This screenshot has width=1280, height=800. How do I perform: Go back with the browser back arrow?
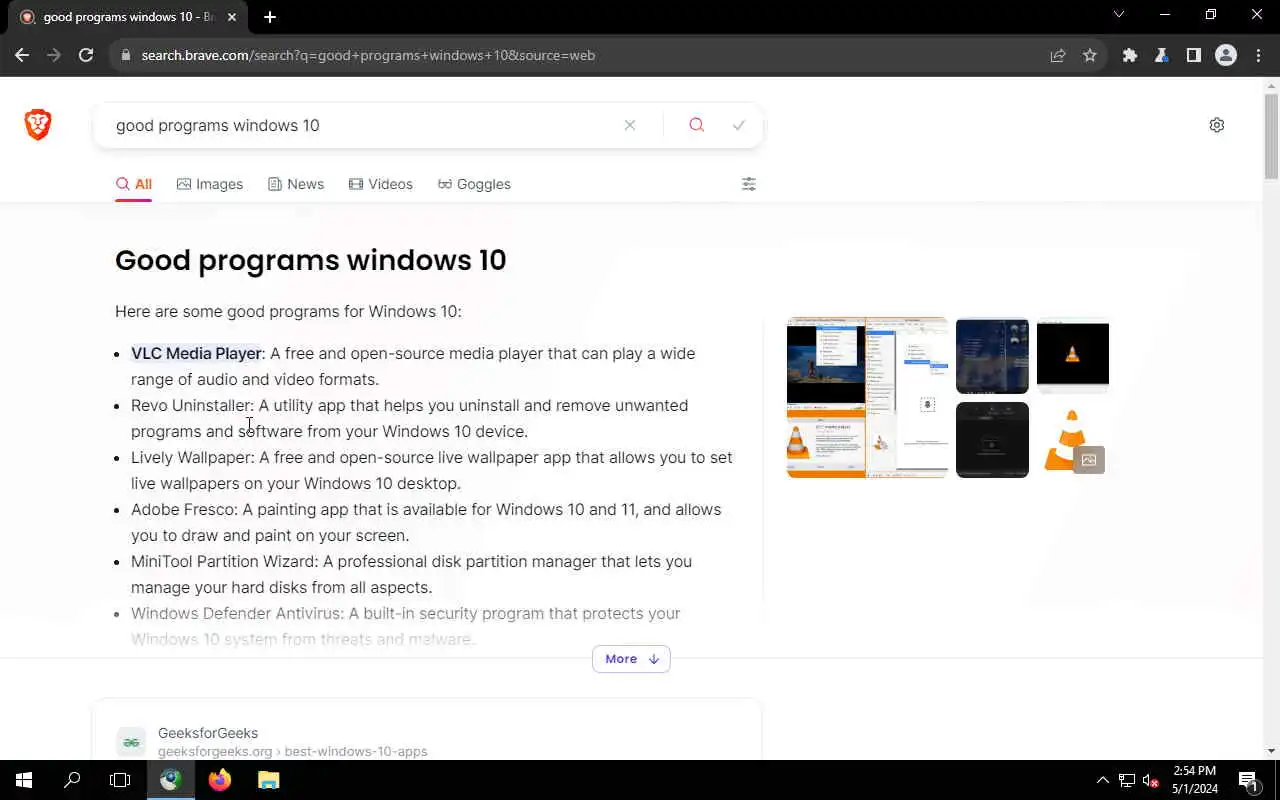click(x=22, y=55)
